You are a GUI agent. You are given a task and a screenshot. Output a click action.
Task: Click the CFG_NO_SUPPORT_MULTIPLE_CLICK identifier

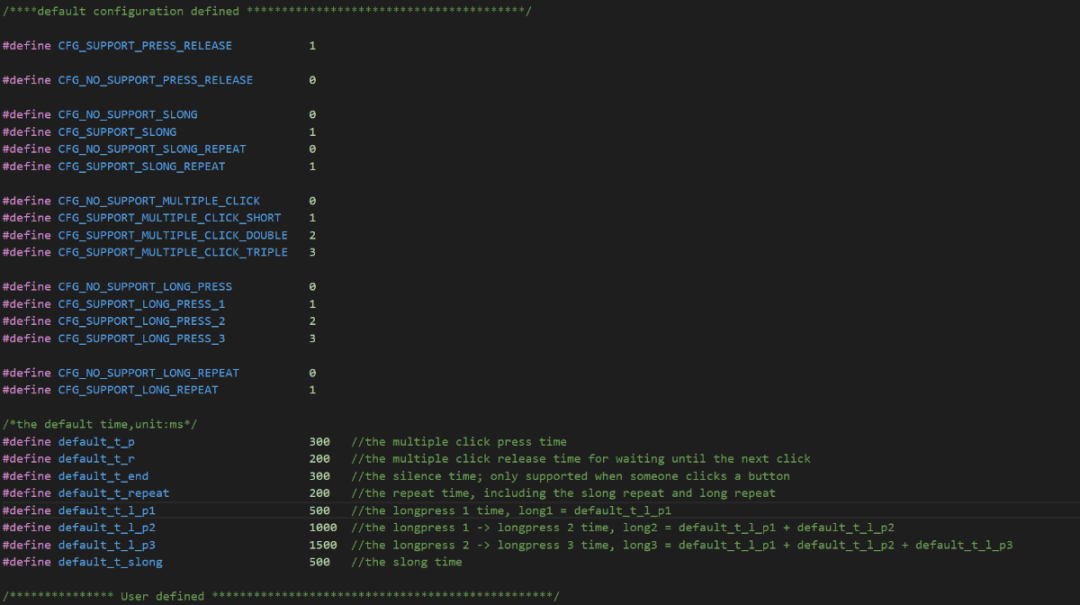(158, 201)
